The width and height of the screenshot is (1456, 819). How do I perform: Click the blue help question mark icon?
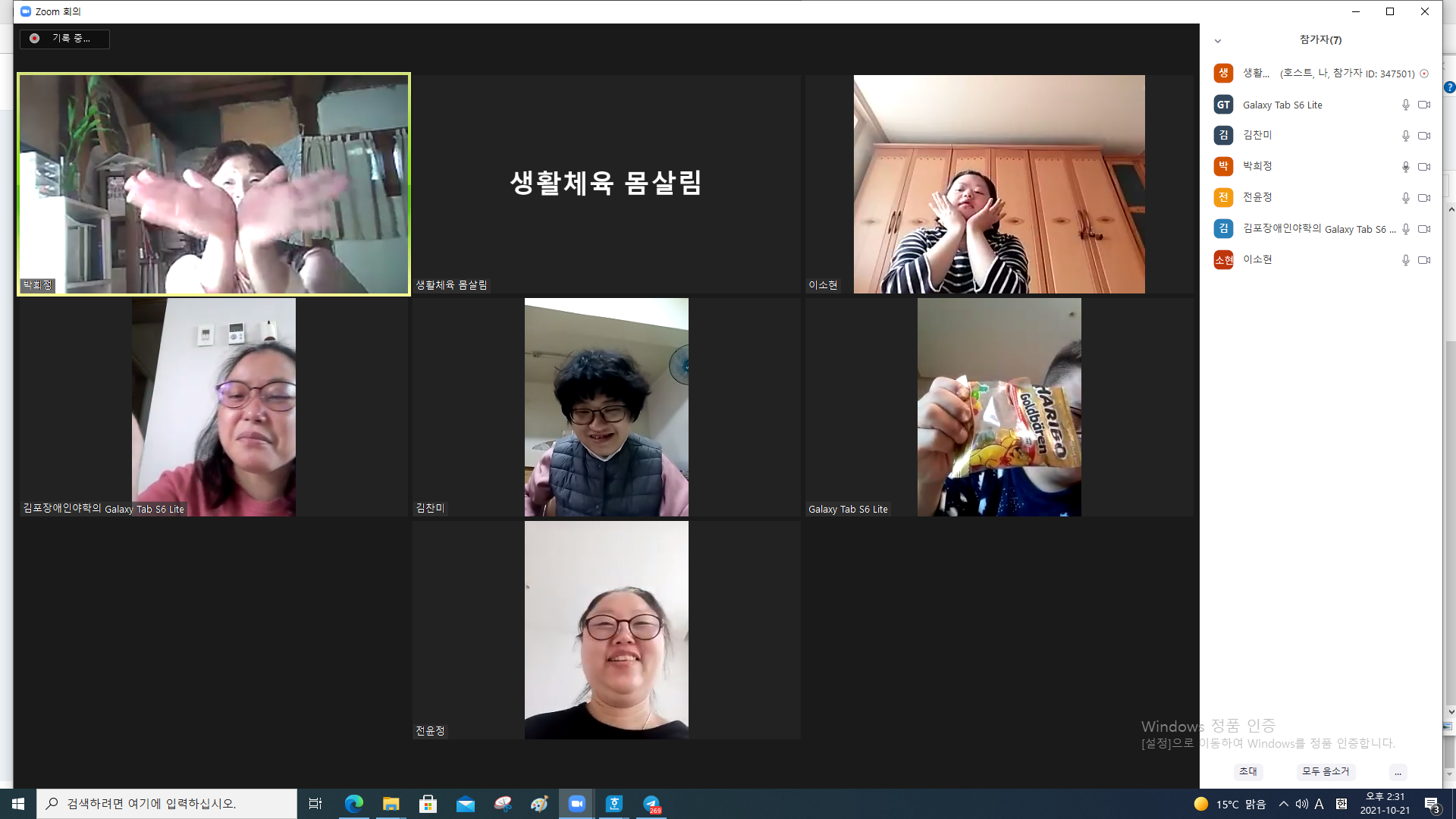pyautogui.click(x=1450, y=87)
